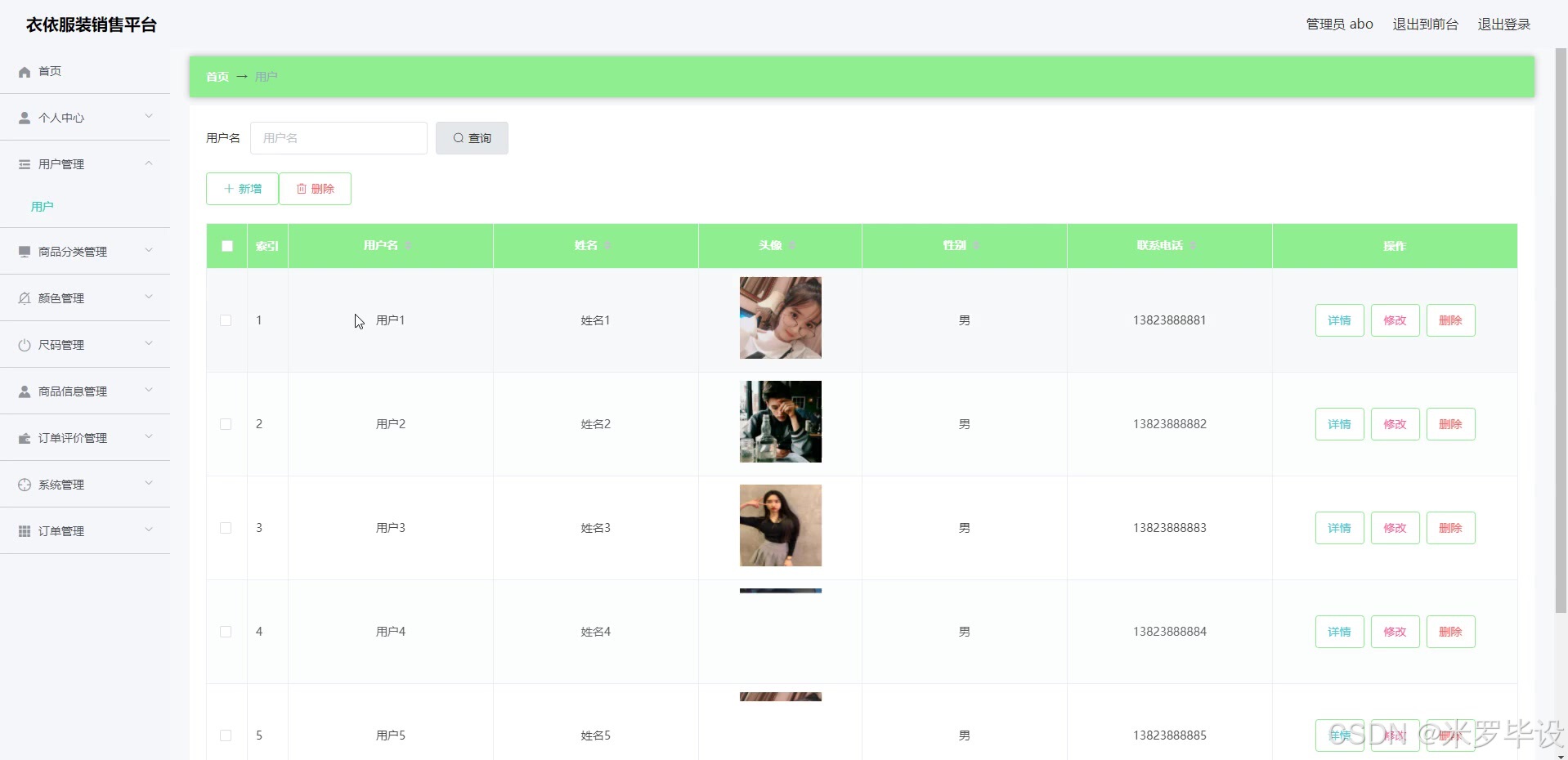This screenshot has height=760, width=1568.
Task: Click 删除 for 用户3
Action: click(1451, 528)
